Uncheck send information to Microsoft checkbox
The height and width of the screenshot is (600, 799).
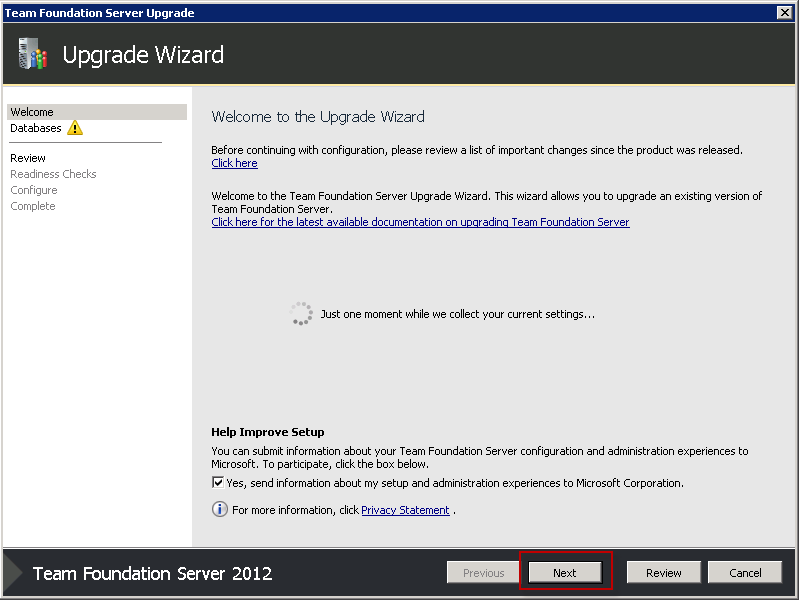pyautogui.click(x=218, y=482)
